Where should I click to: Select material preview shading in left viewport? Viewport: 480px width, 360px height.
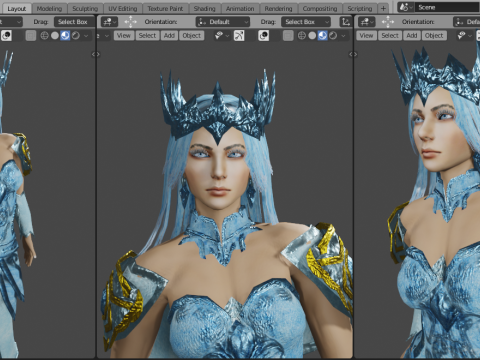65,35
